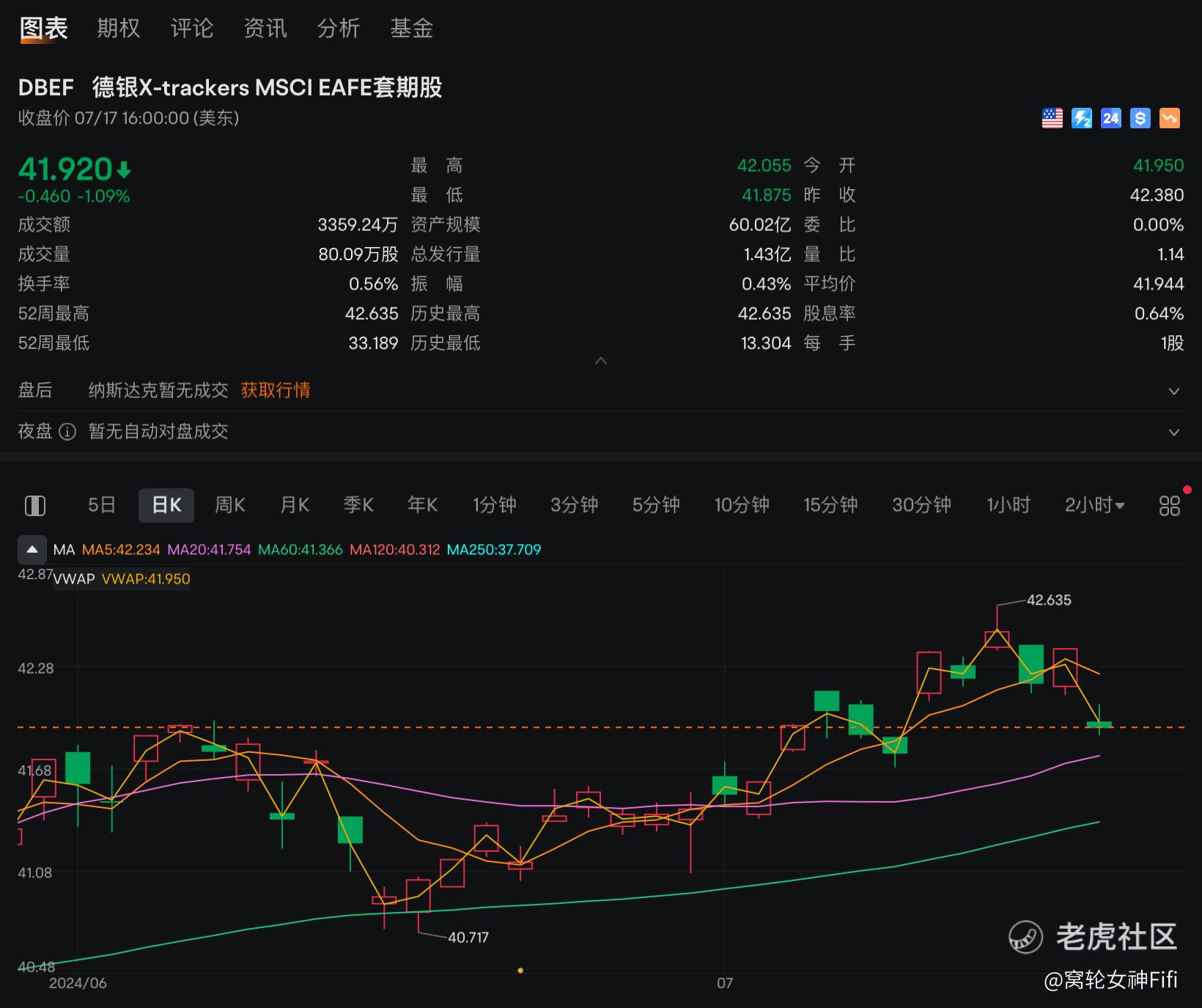Switch to the 资讯 tab
Screen dimensions: 1202x1008
coord(265,29)
